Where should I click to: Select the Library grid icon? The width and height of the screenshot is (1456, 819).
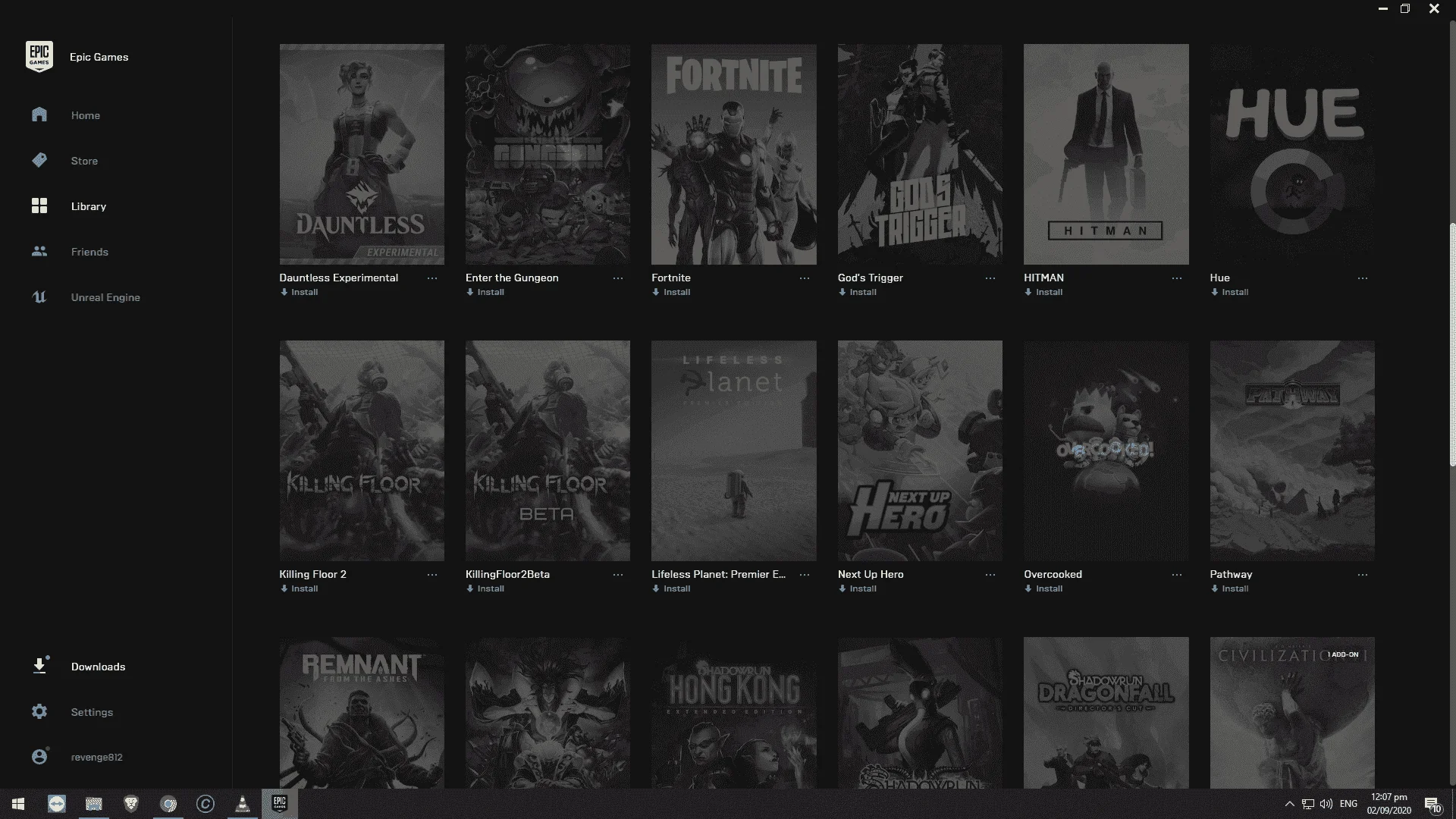click(x=39, y=206)
